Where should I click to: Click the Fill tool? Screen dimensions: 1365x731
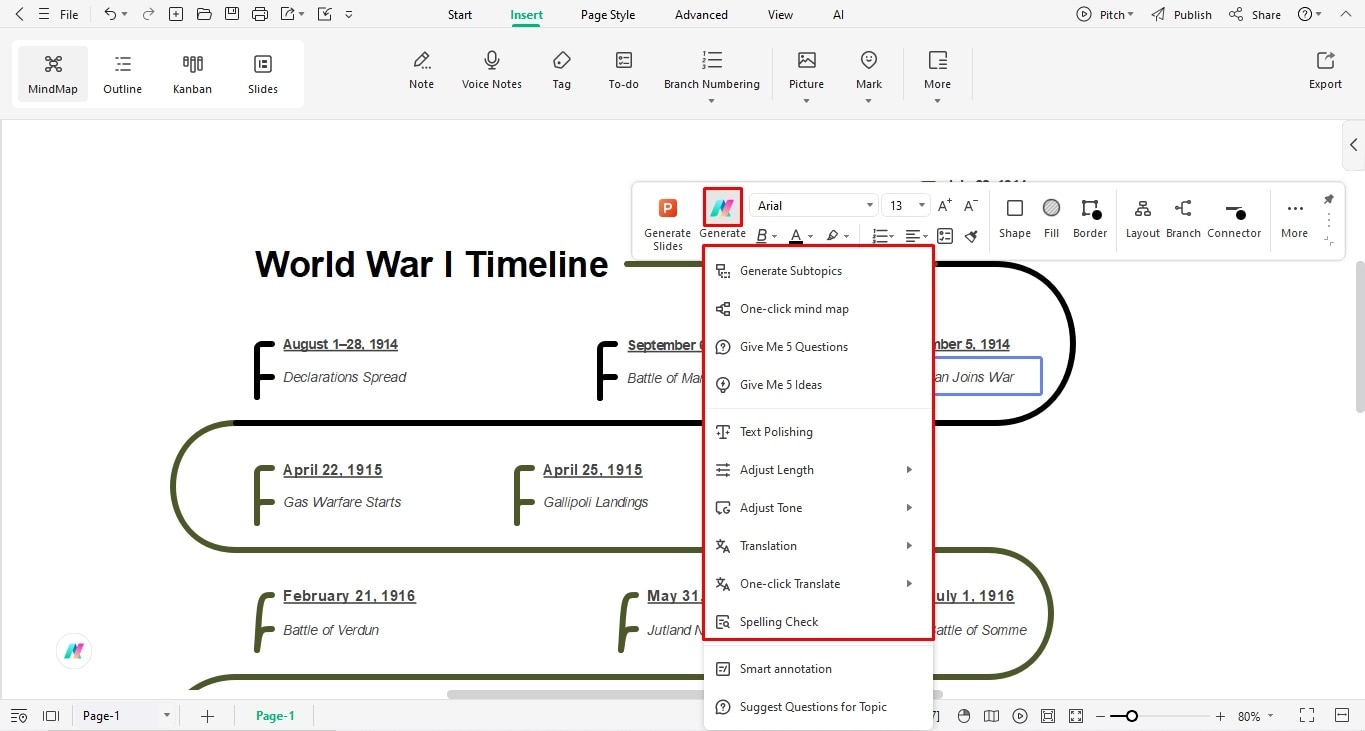1051,219
